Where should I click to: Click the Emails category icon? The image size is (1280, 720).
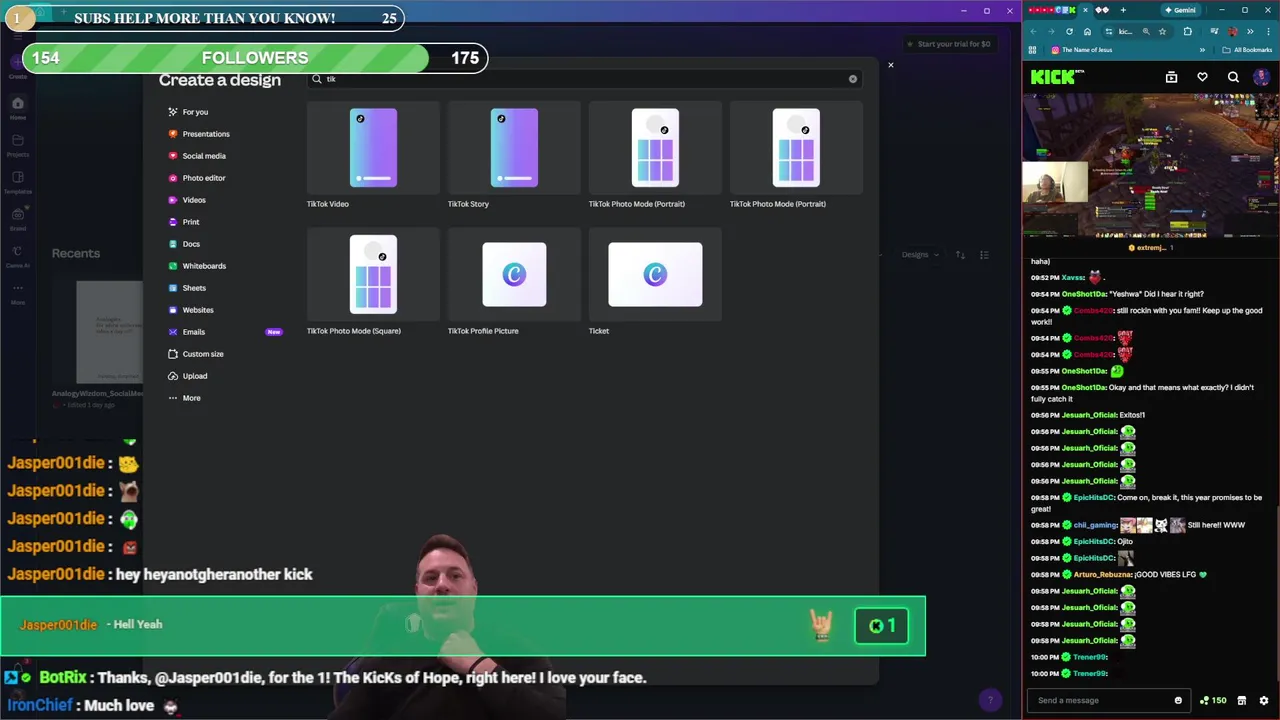(173, 332)
